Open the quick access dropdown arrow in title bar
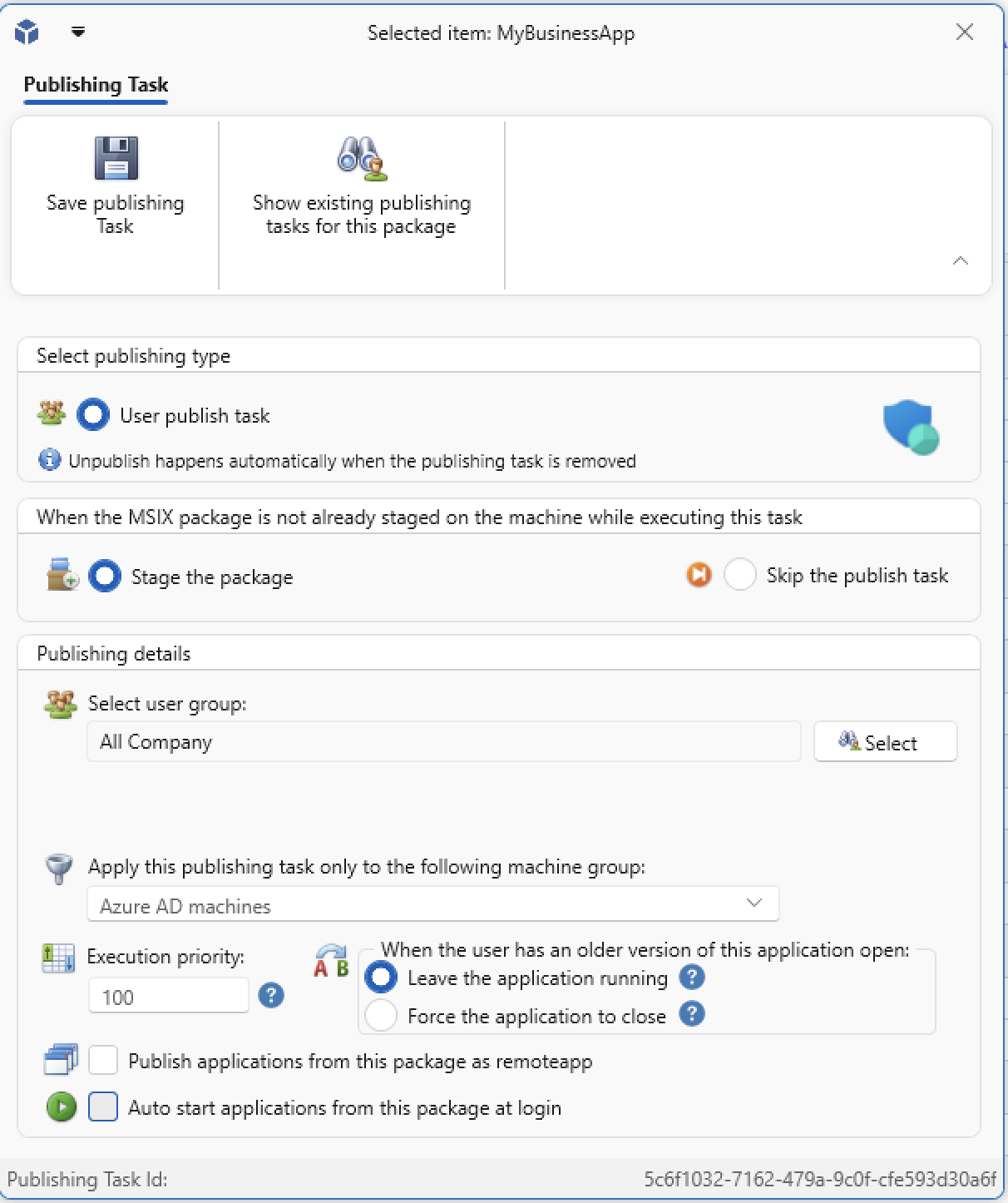 click(78, 32)
